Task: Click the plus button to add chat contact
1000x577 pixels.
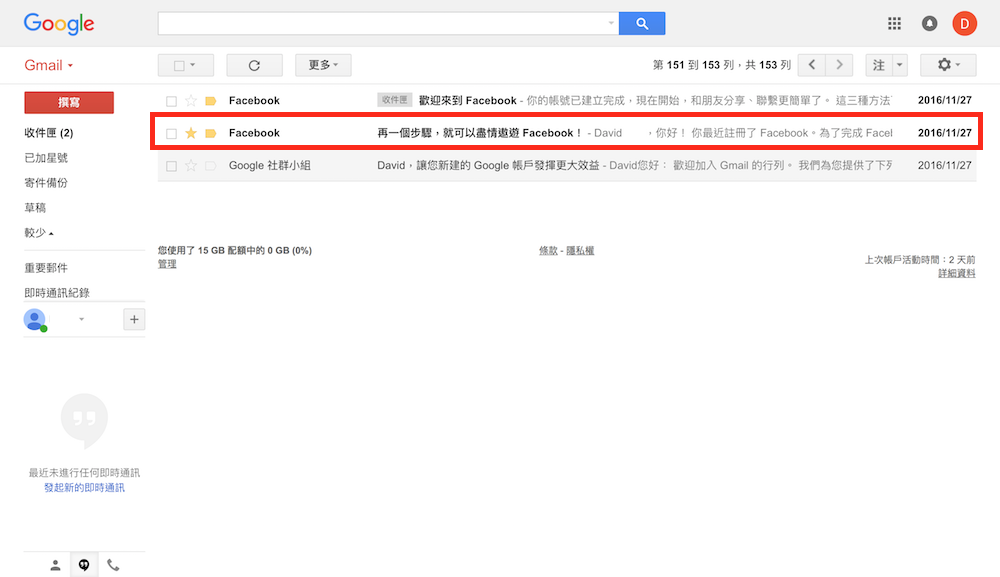Action: pos(134,319)
